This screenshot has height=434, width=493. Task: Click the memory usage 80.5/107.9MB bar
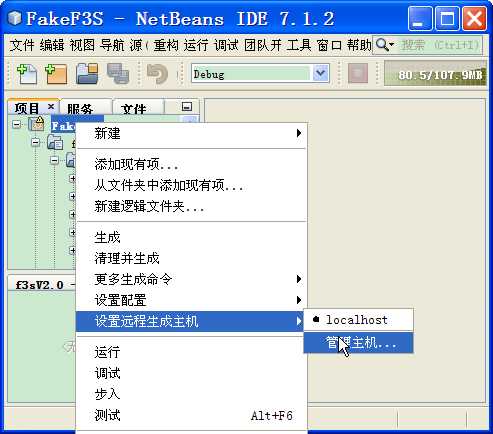[435, 74]
